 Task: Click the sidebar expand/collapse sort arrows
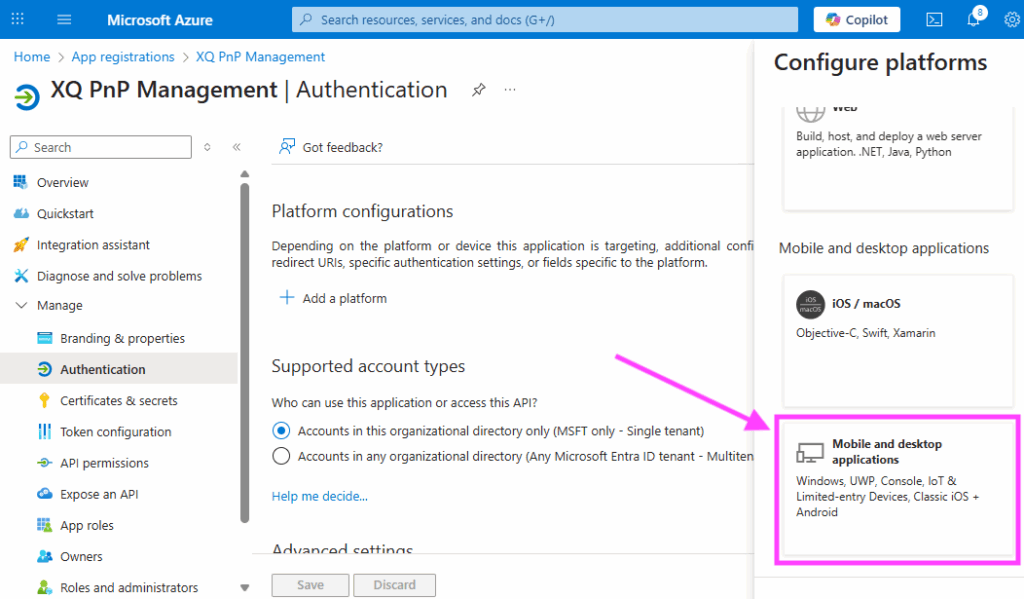pyautogui.click(x=207, y=147)
